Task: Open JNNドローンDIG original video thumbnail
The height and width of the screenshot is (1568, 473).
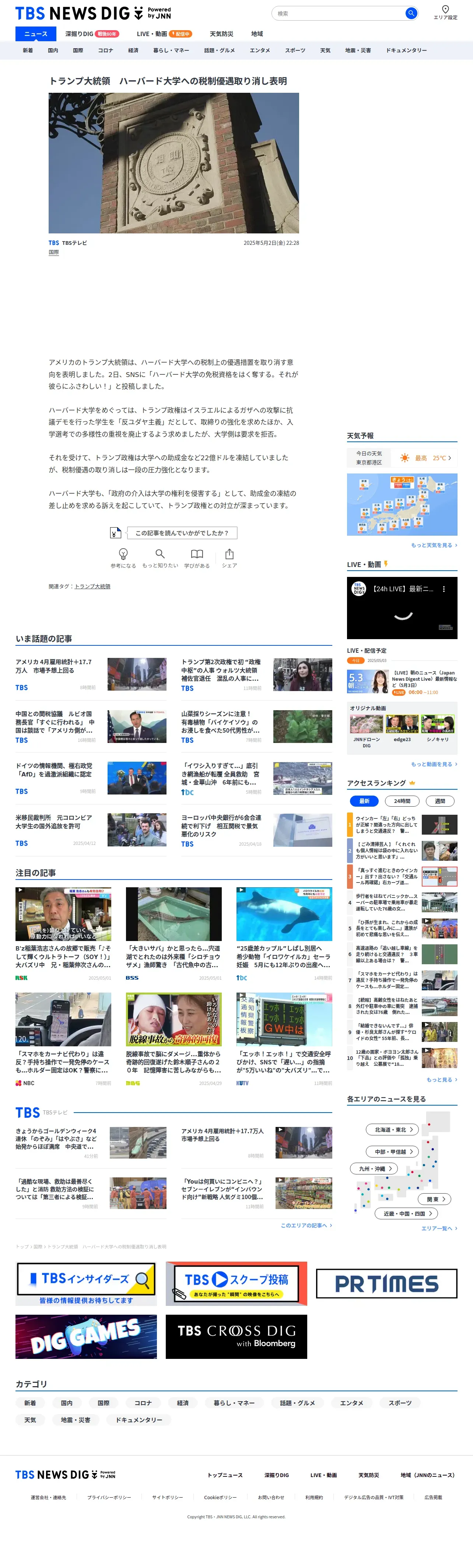Action: 367,724
